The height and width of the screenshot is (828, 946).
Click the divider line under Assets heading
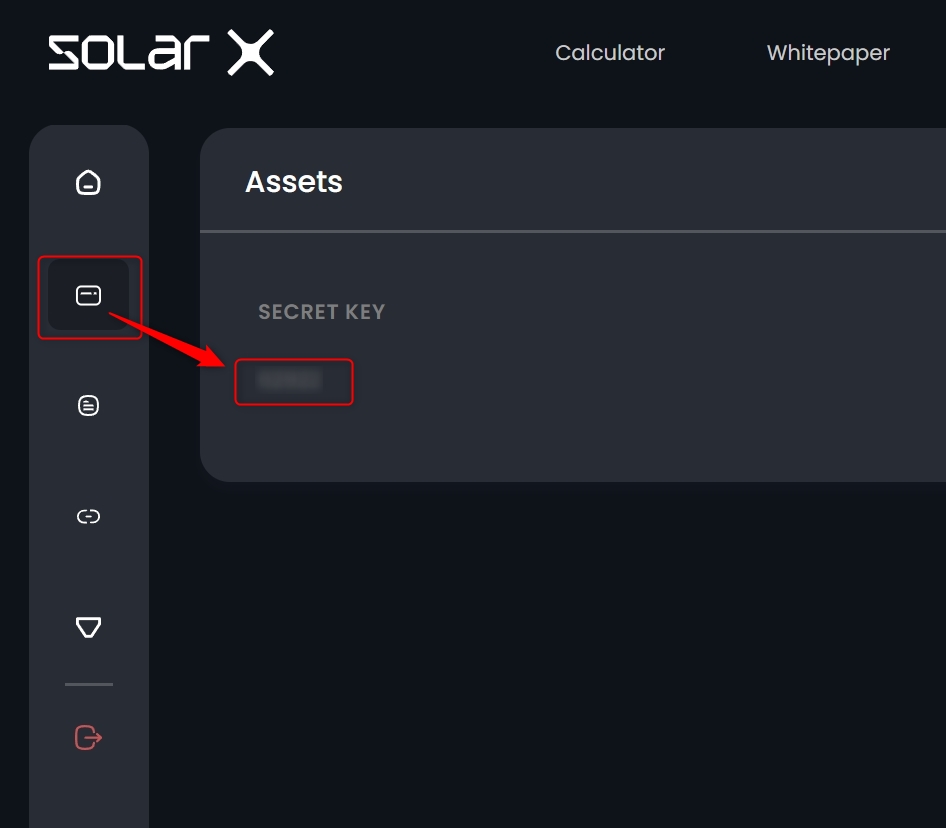coord(570,232)
